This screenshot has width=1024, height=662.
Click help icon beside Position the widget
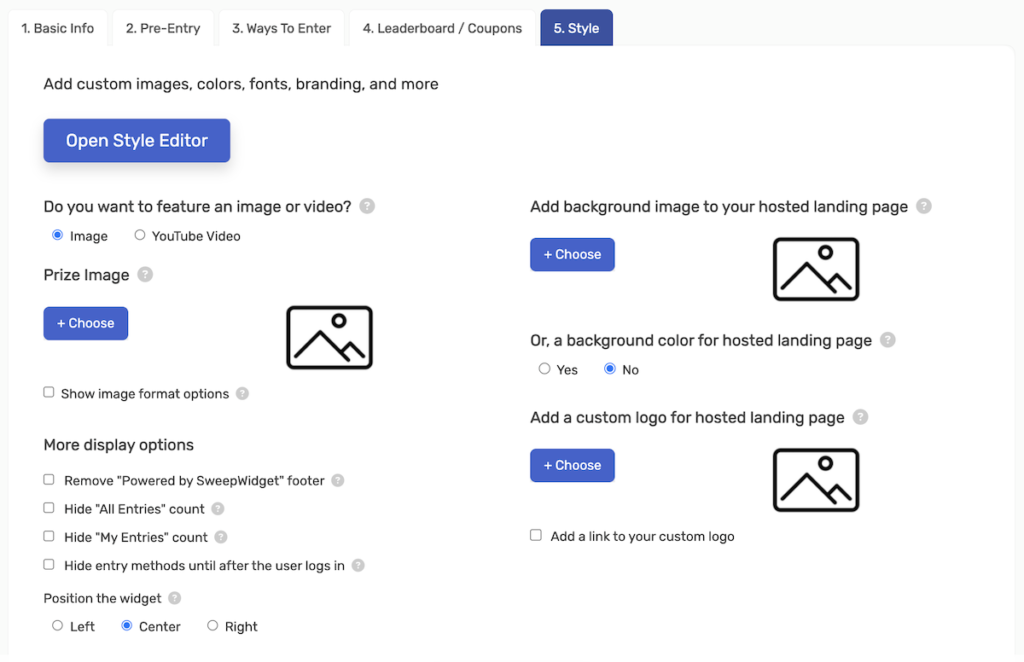pyautogui.click(x=174, y=598)
